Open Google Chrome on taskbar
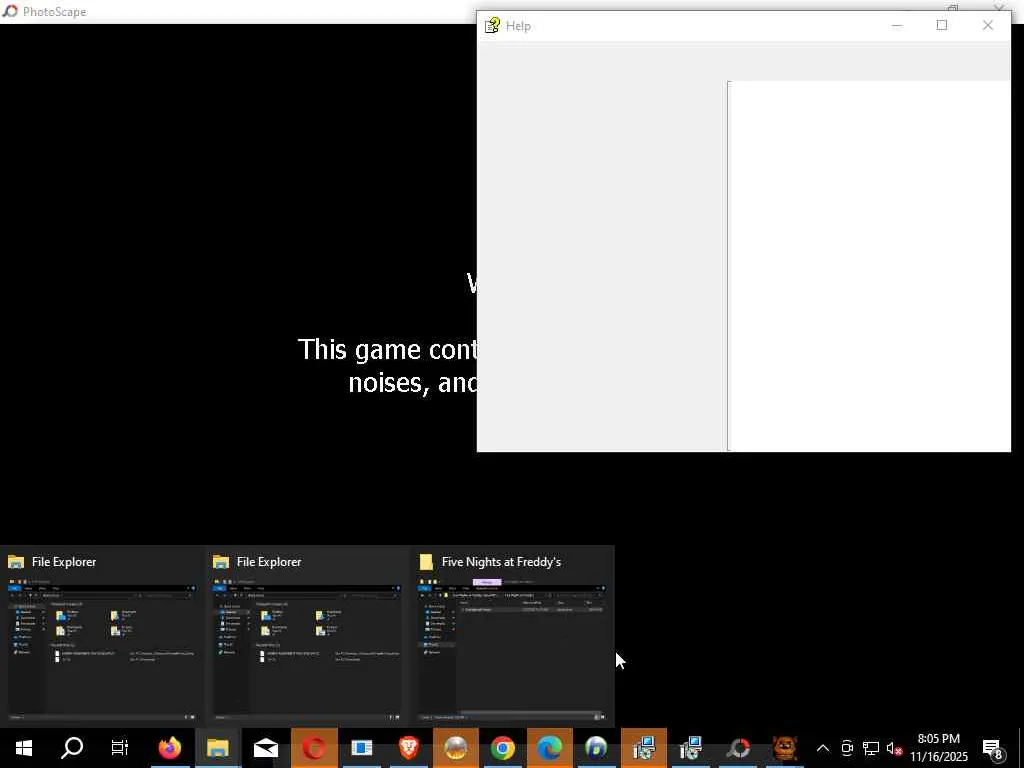 503,748
